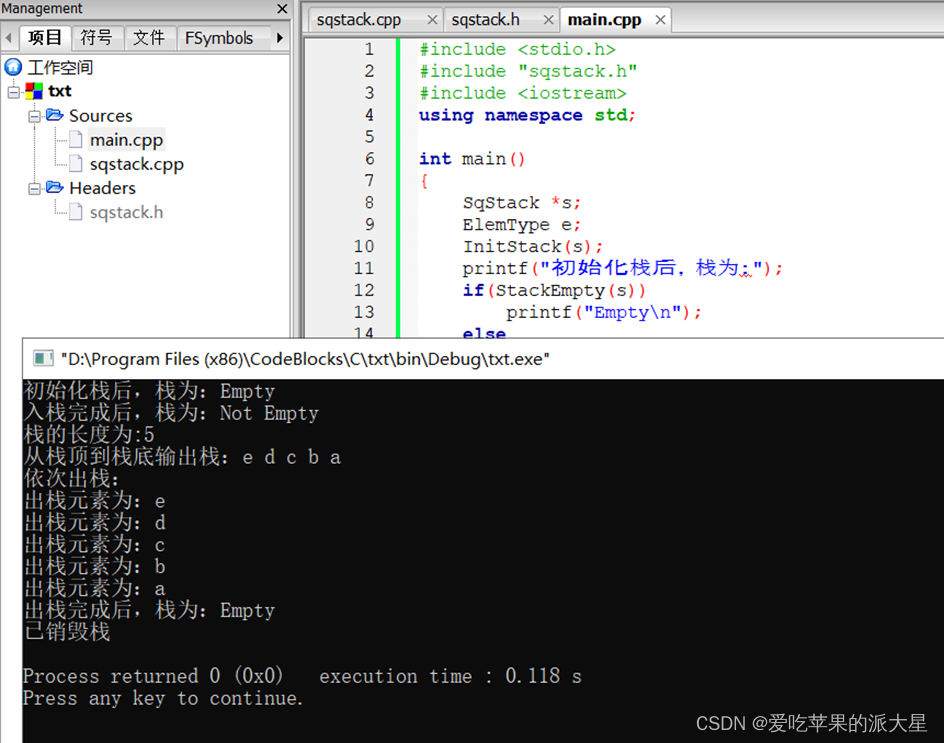Viewport: 944px width, 743px height.
Task: Click 'ElemType e;' code line
Action: point(521,225)
